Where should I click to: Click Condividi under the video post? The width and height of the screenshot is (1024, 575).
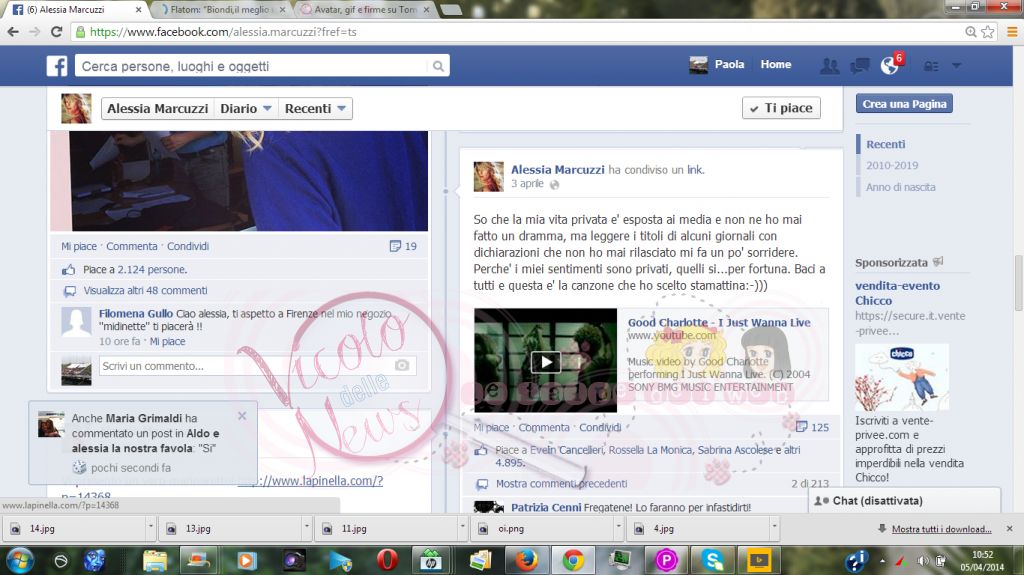coord(600,427)
